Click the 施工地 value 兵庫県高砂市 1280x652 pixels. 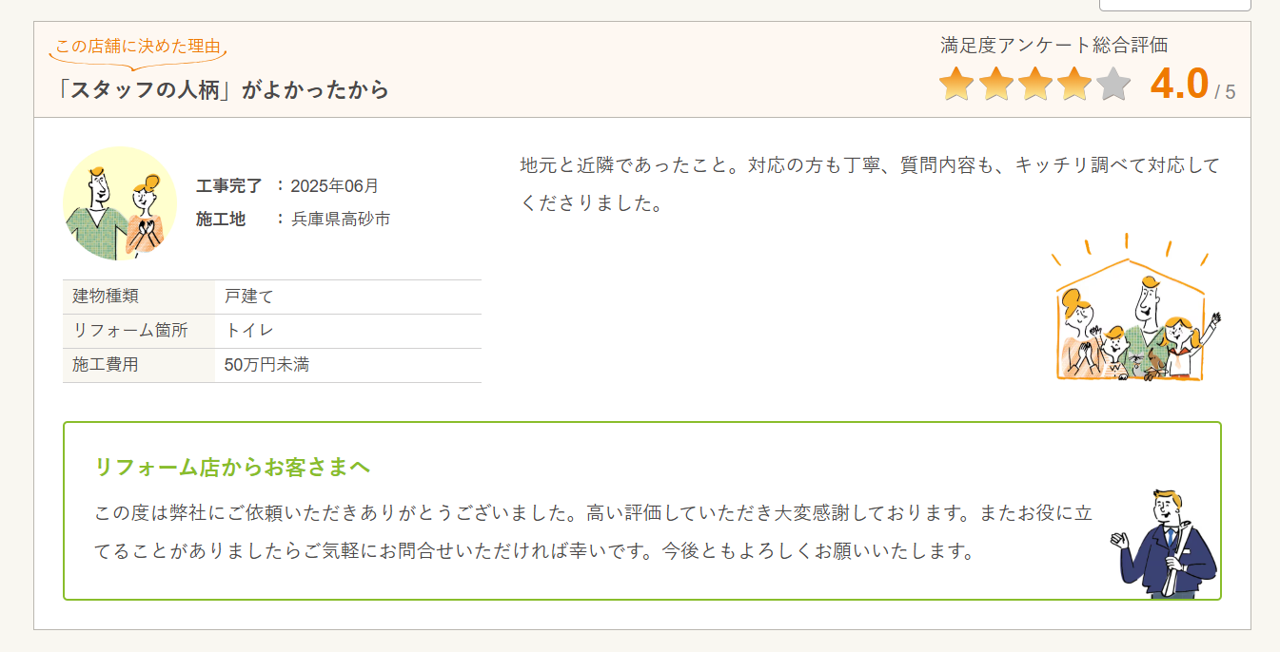[x=340, y=219]
